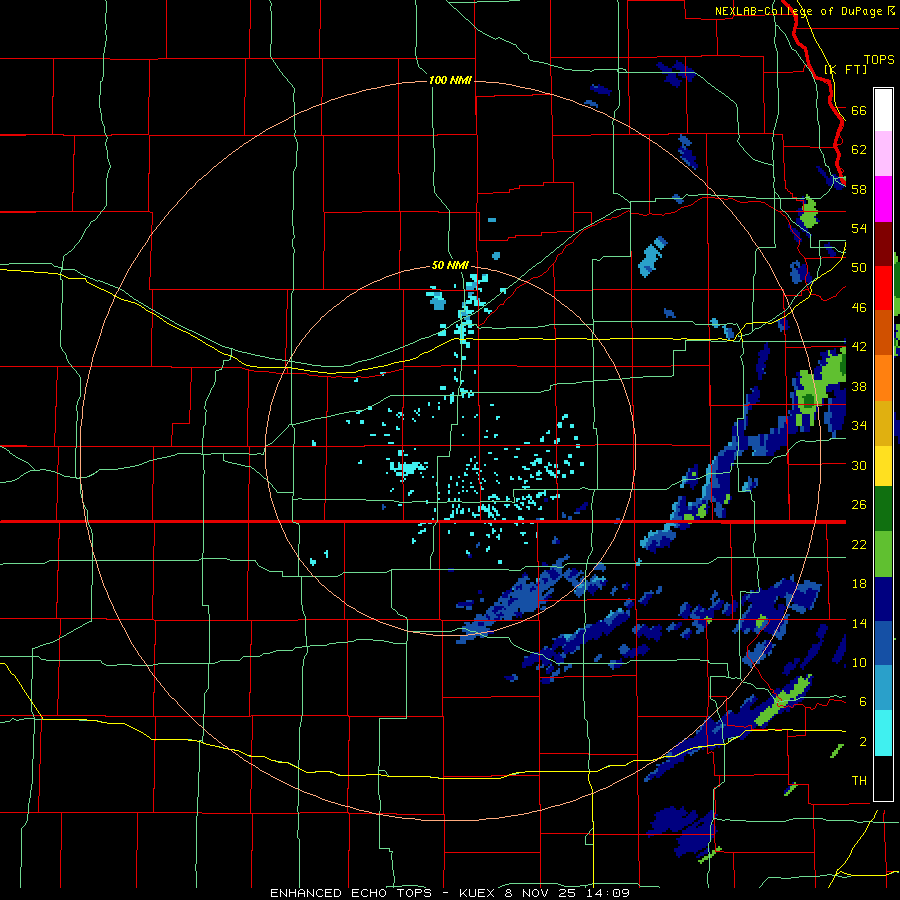This screenshot has width=900, height=900.
Task: Click the 42 value on the legend
Action: click(859, 346)
